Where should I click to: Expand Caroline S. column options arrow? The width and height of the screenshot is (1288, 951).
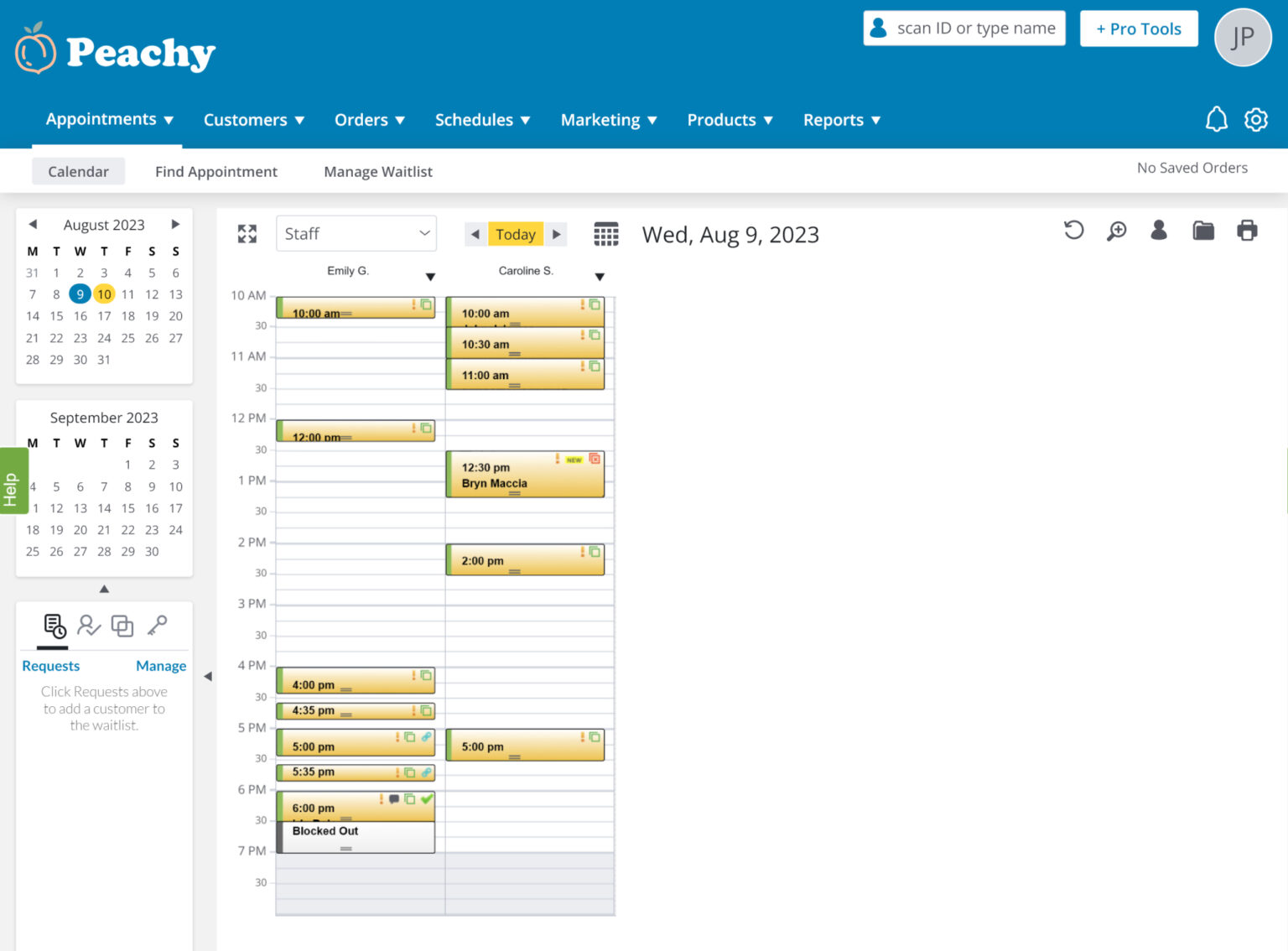tap(600, 277)
